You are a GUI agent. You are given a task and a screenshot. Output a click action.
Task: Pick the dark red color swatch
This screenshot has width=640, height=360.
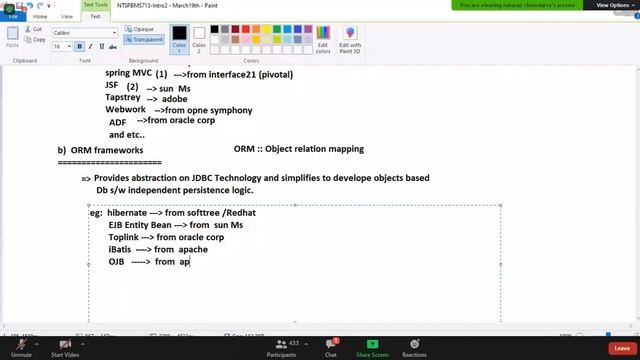(x=236, y=29)
